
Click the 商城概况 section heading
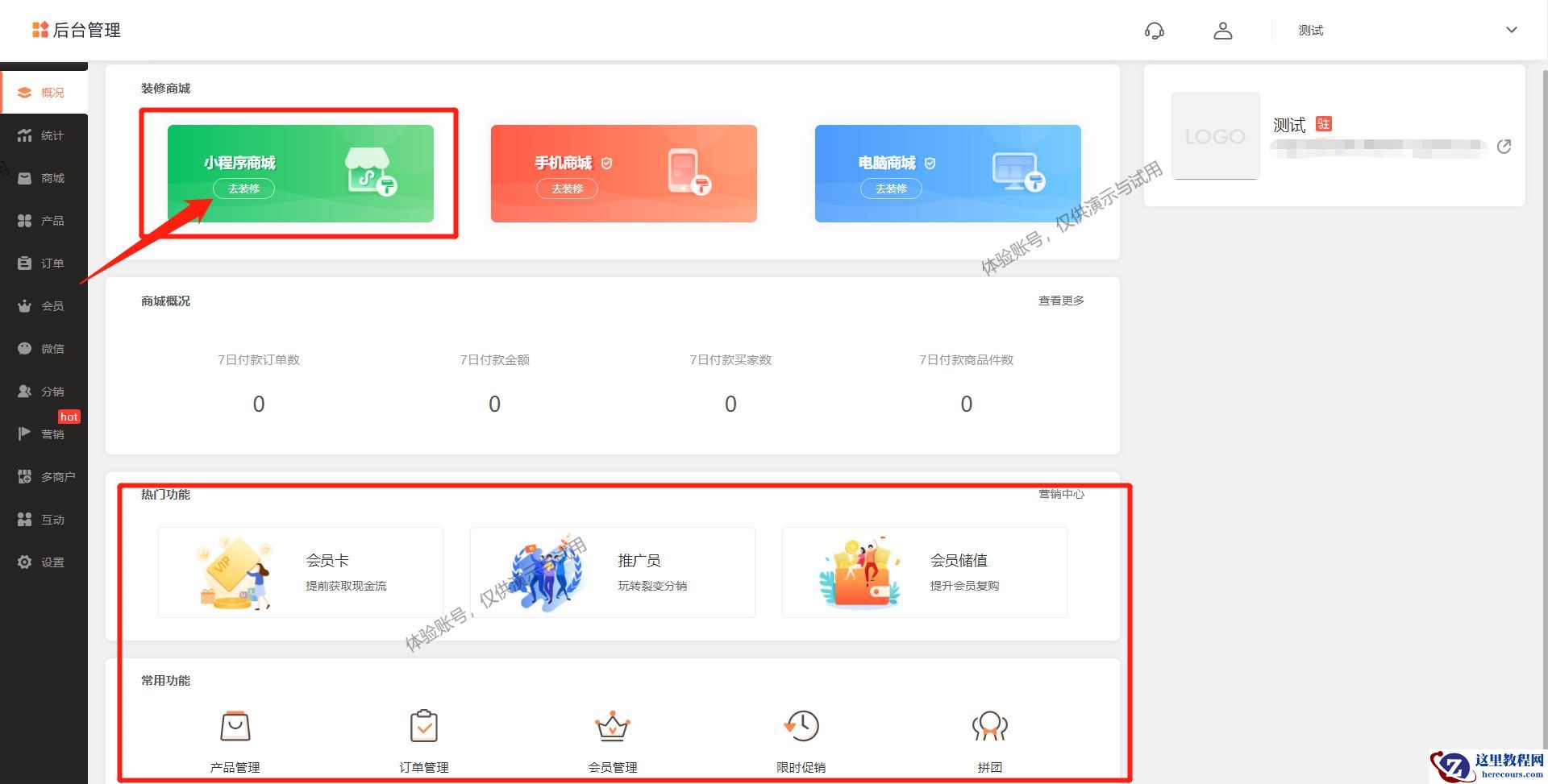[165, 301]
